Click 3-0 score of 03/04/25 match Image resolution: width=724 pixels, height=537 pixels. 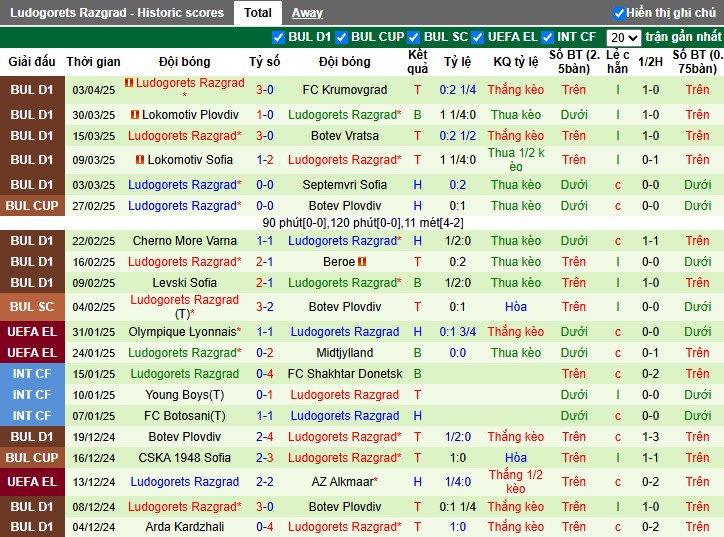[x=265, y=90]
